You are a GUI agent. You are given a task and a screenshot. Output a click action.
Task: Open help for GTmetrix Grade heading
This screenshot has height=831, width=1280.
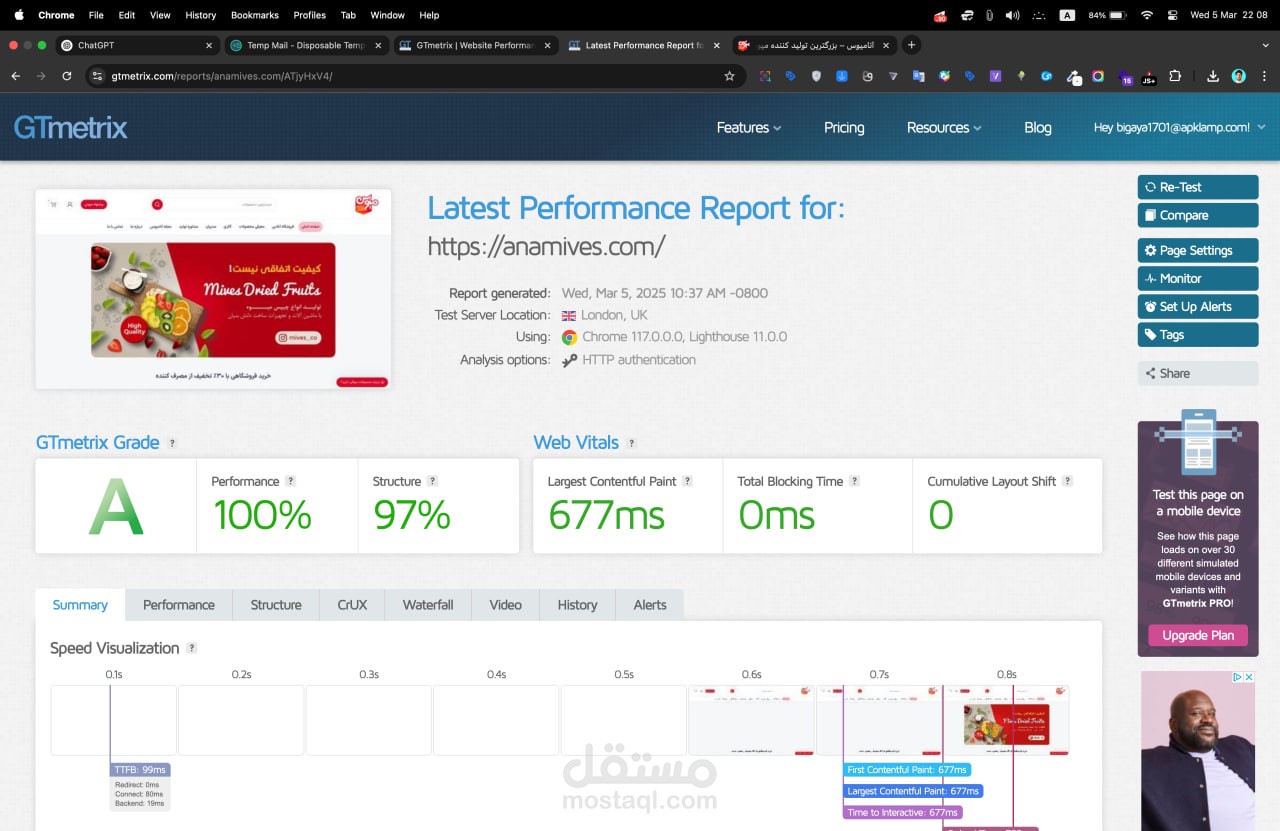click(x=173, y=443)
